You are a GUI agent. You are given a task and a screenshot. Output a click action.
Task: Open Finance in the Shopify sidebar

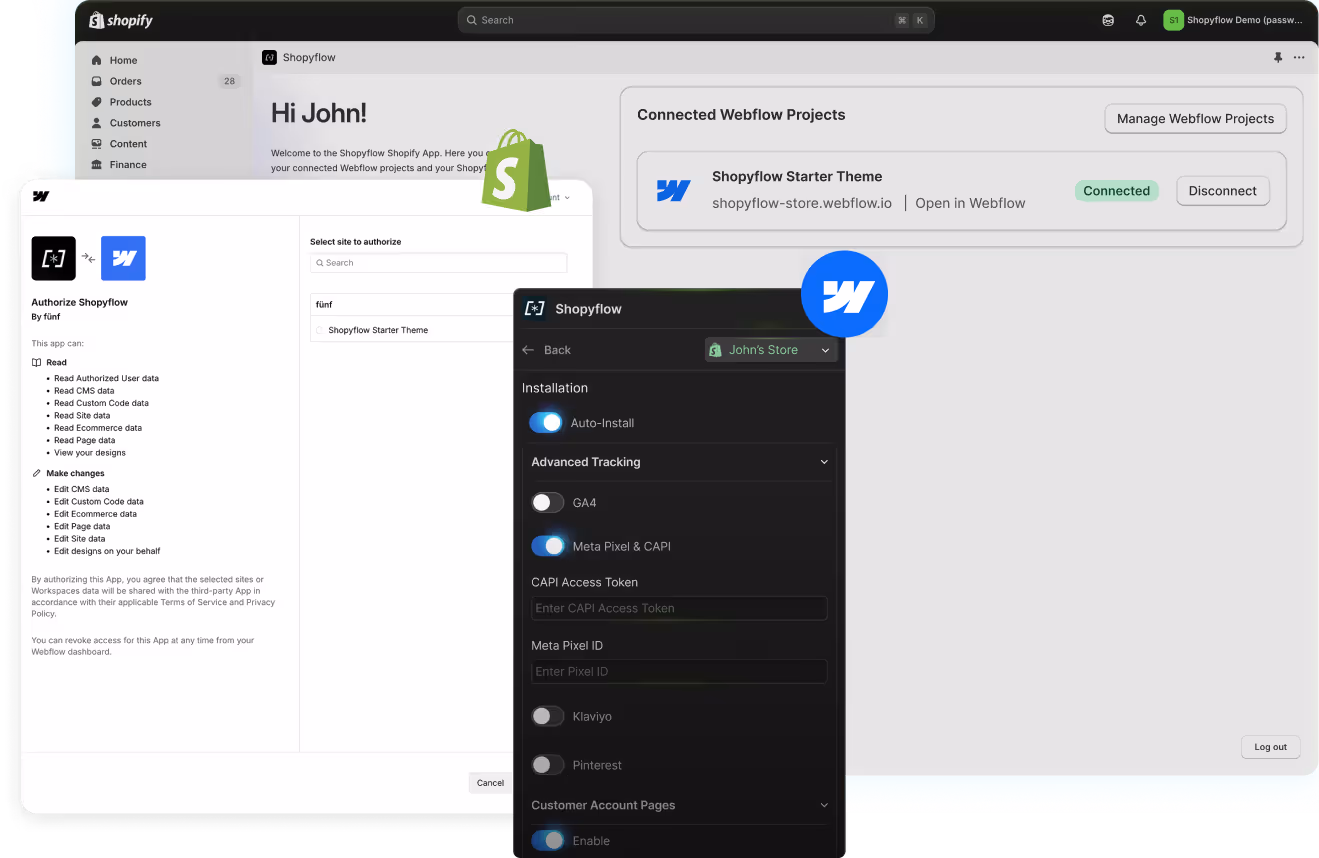[128, 165]
